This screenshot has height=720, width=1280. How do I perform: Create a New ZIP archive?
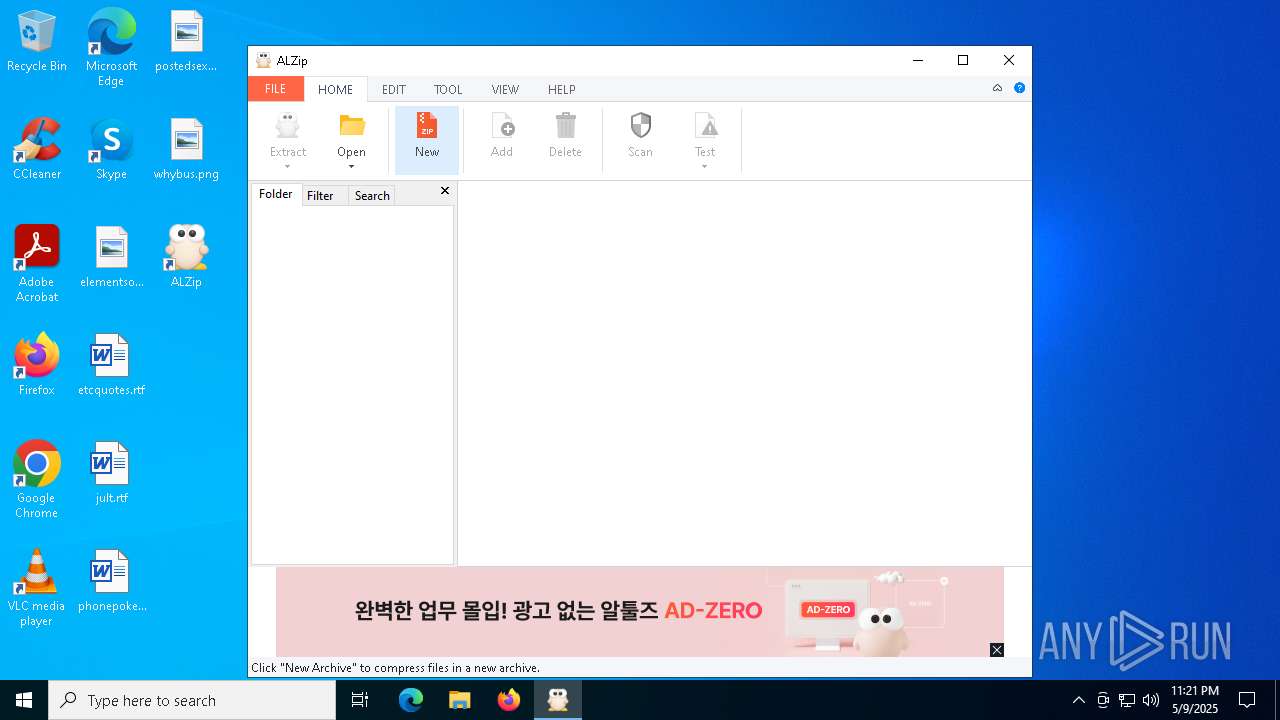427,140
